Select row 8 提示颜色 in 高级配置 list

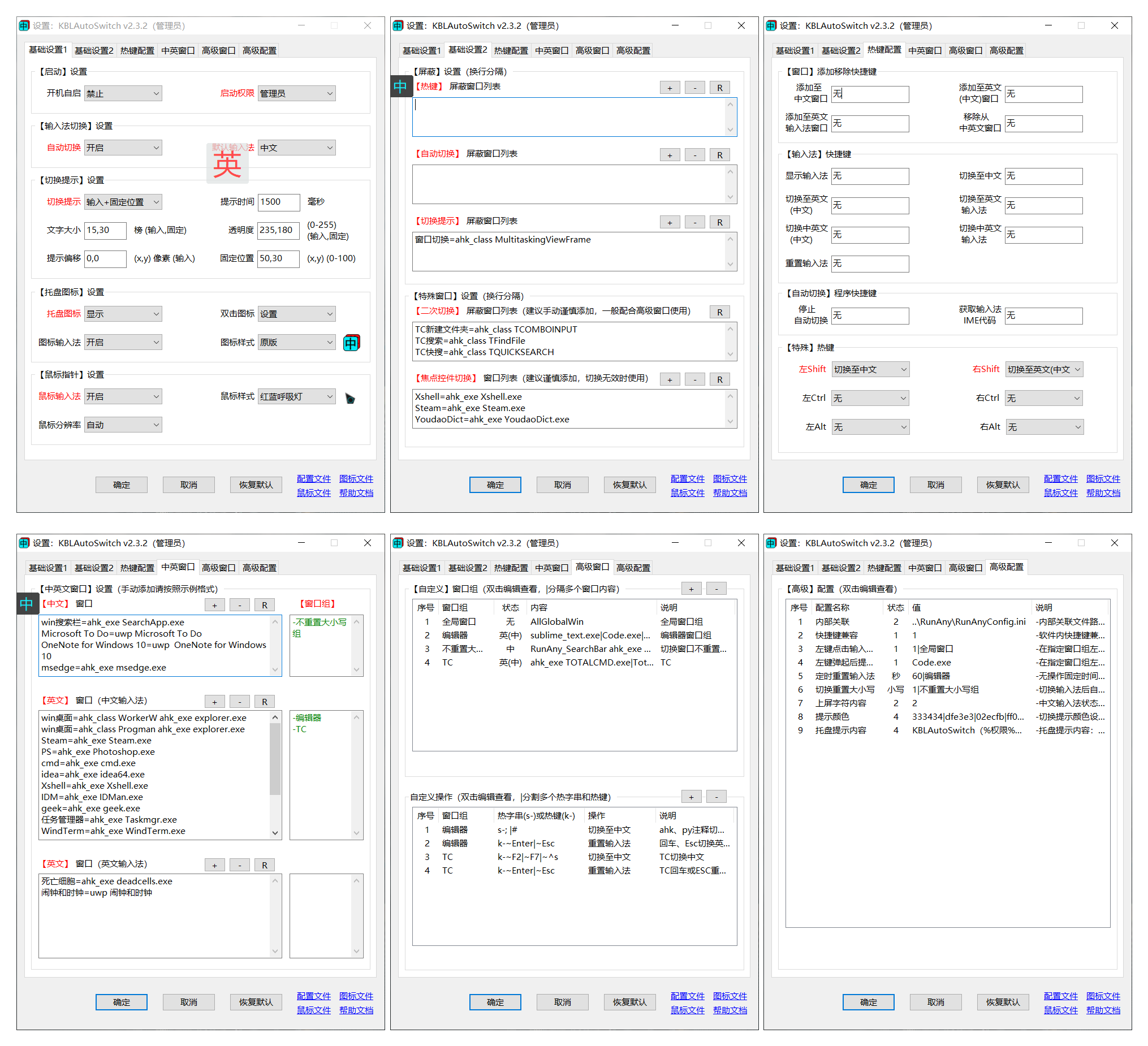(x=947, y=717)
